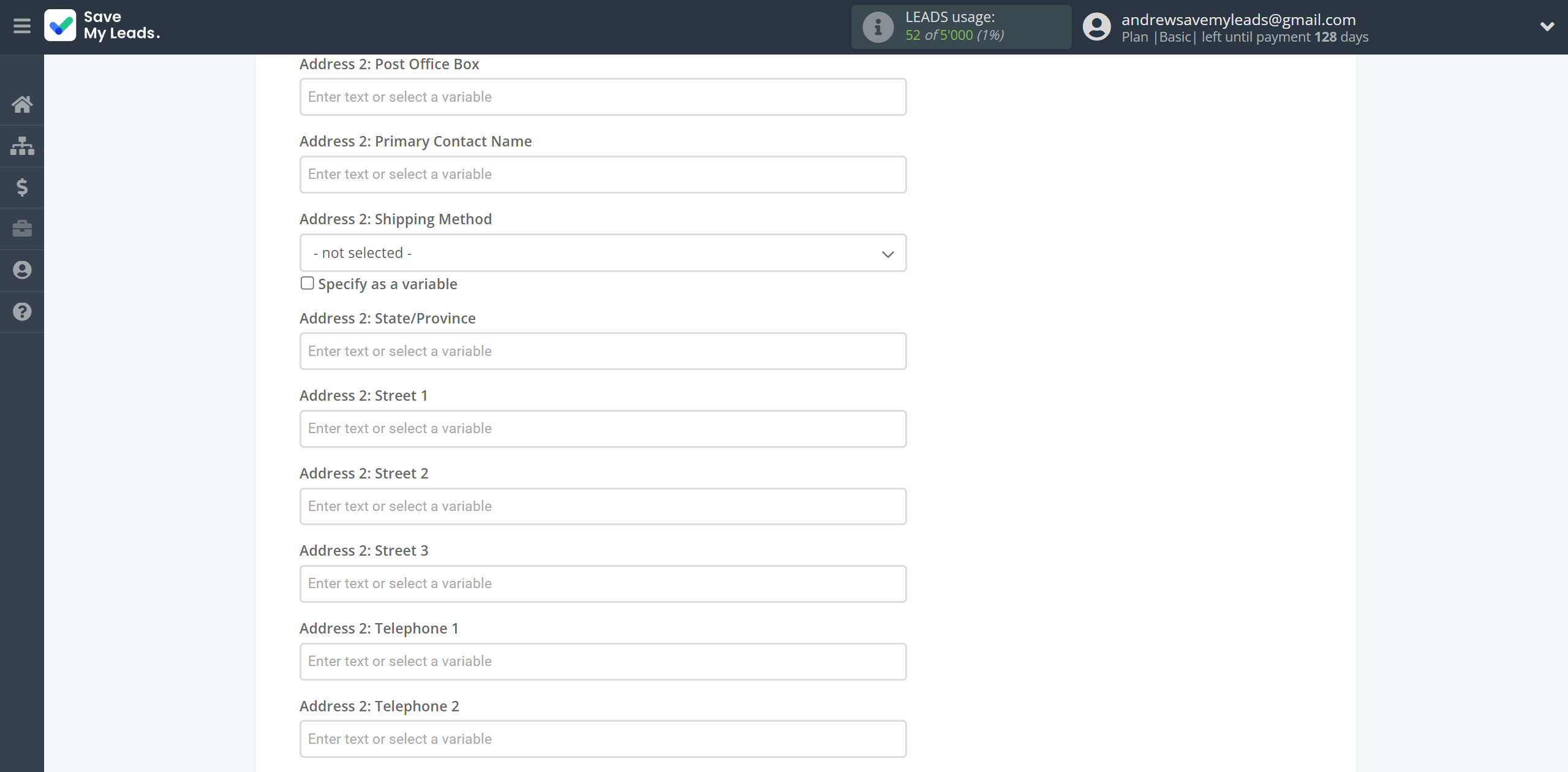Image resolution: width=1568 pixels, height=772 pixels.
Task: Expand the Address 2 Shipping Method dropdown
Action: coord(887,253)
